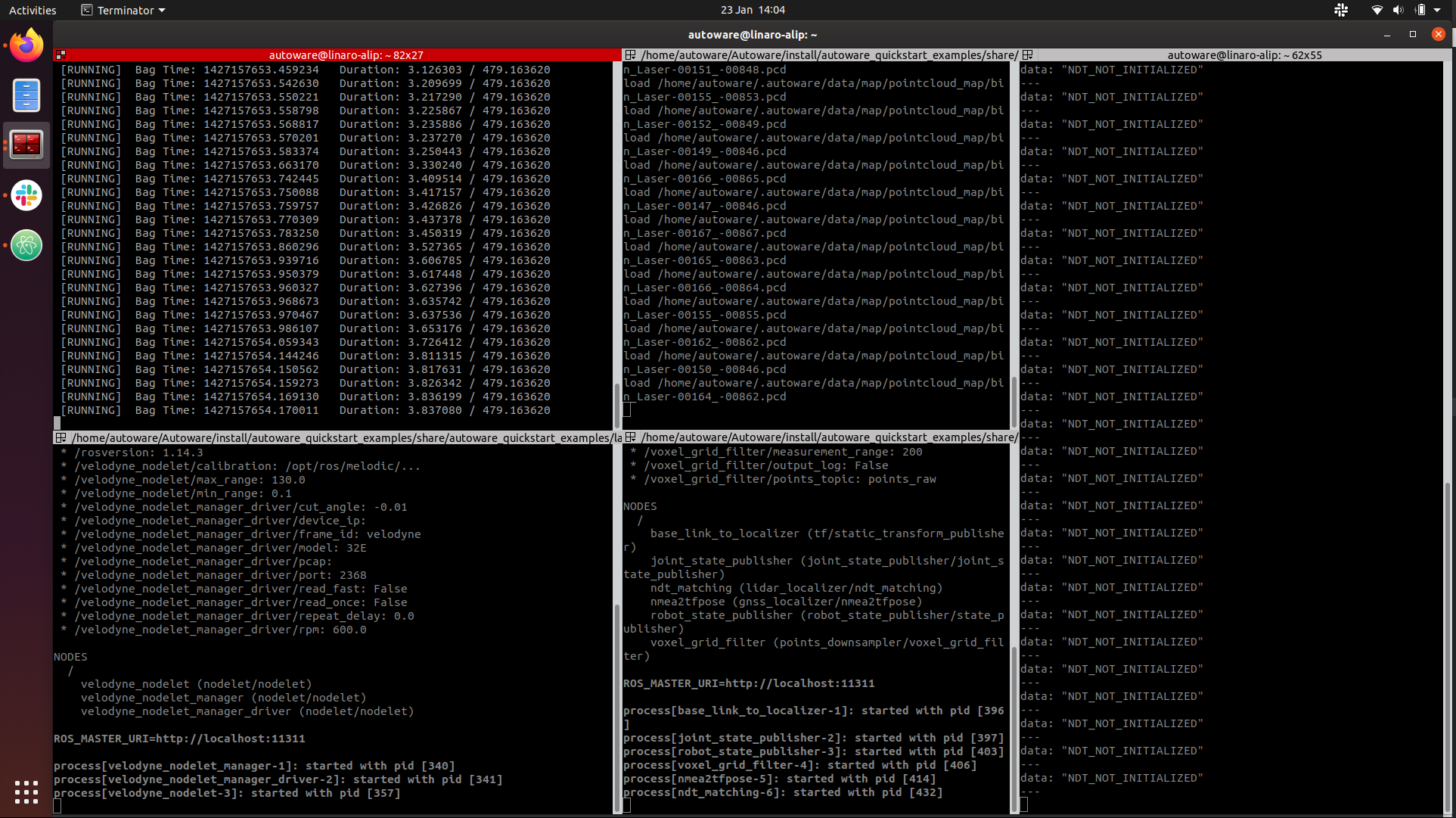Viewport: 1456px width, 818px height.
Task: Open the Wi-Fi network status icon
Action: click(x=1377, y=10)
